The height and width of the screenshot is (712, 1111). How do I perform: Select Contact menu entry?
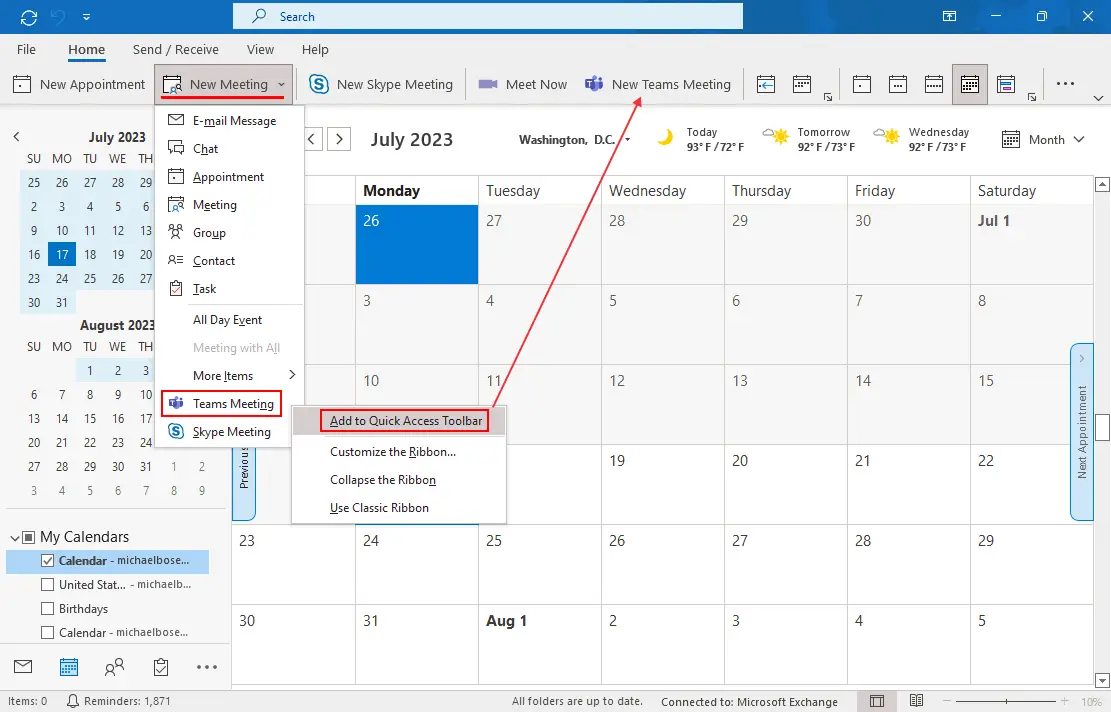(x=230, y=261)
